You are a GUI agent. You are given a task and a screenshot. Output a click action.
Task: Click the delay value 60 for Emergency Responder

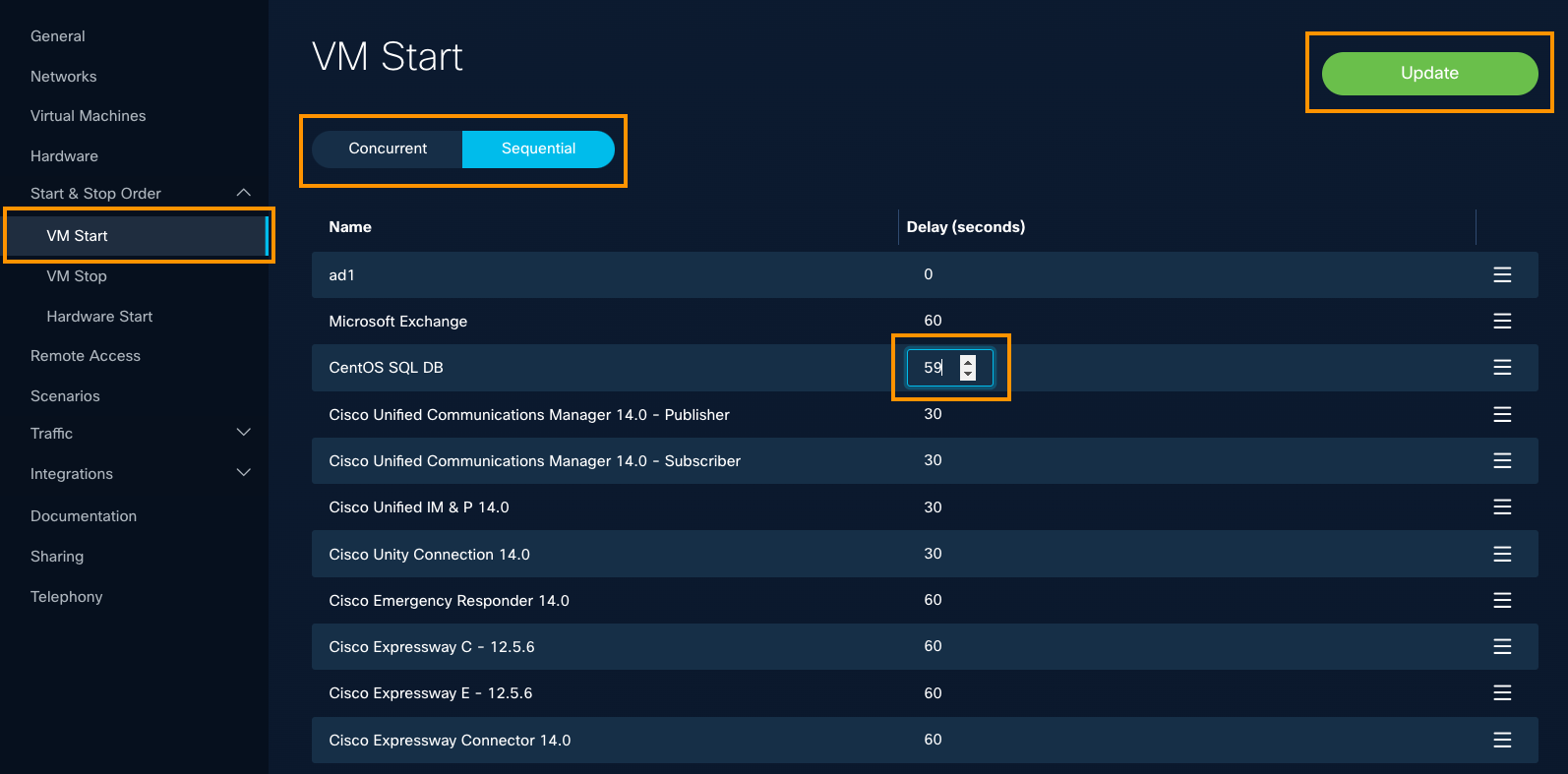[934, 600]
